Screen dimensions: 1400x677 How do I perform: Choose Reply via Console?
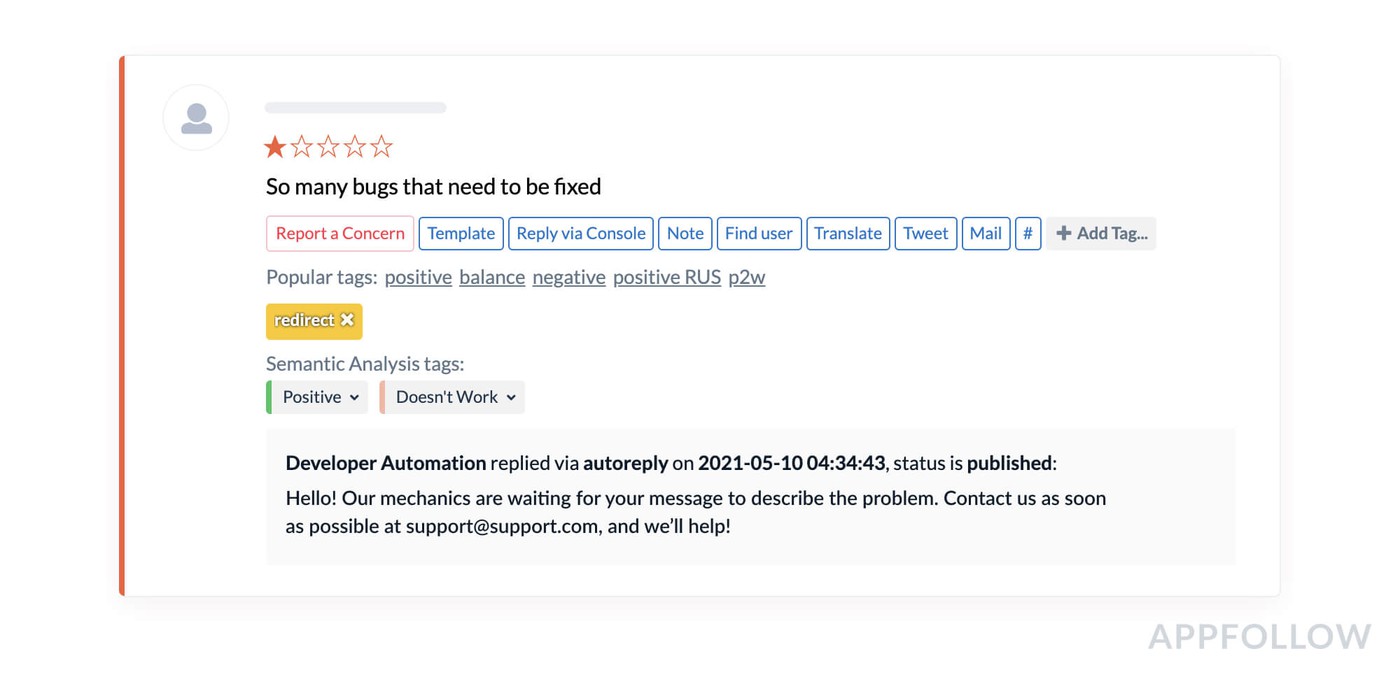581,233
